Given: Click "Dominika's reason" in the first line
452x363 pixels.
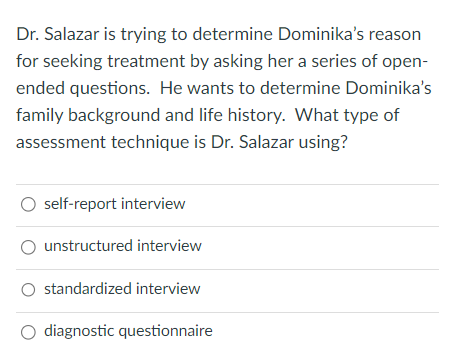Looking at the screenshot, I should (349, 34).
